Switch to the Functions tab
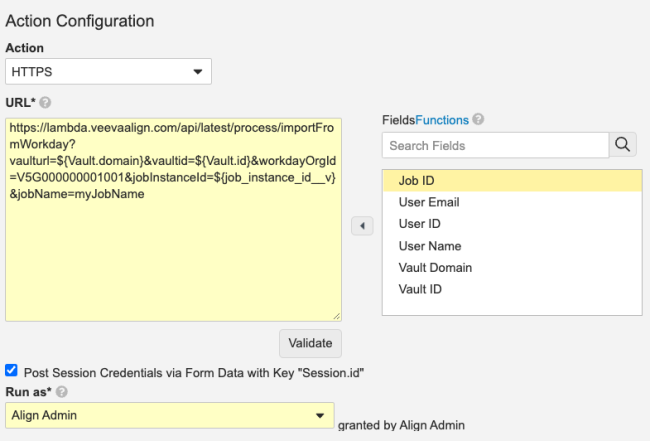Screen dimensions: 650x441 click(x=444, y=120)
